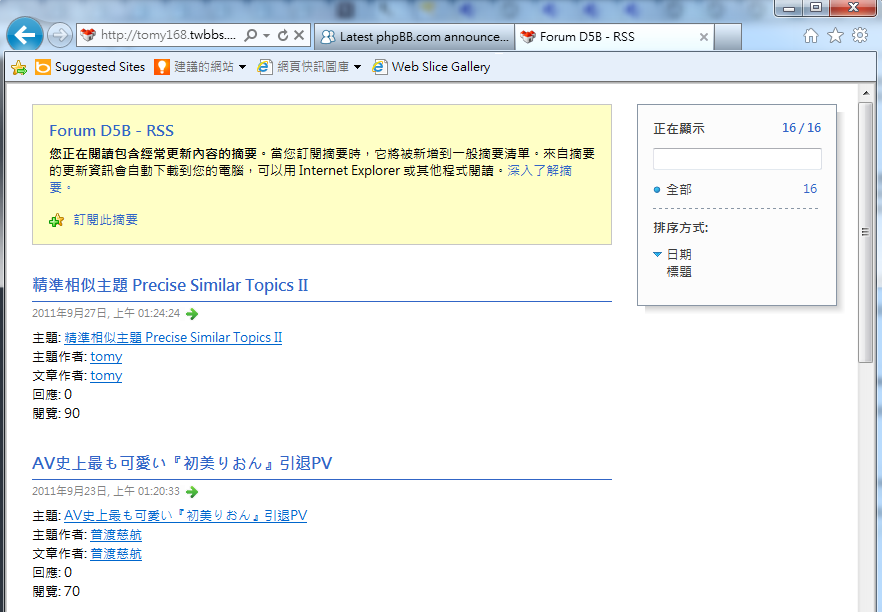Click the browser Back arrow button
Screen dimensions: 882x612
coord(24,35)
